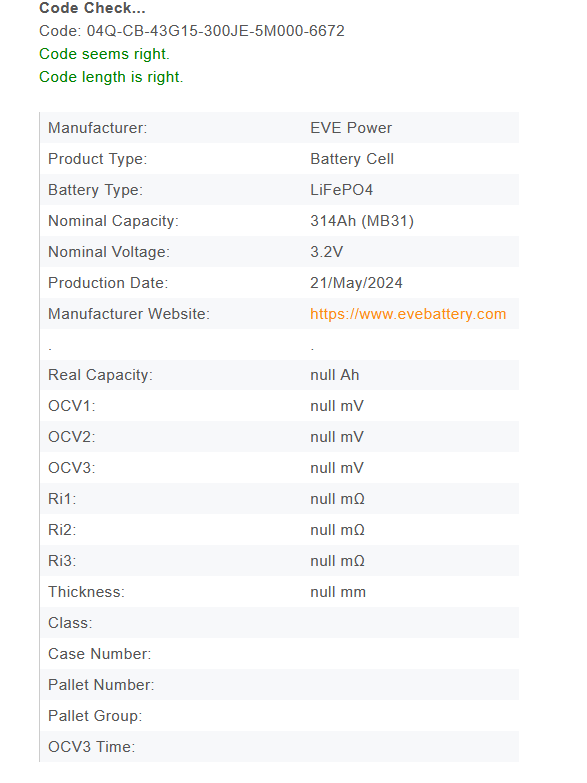Viewport: 587px width, 783px height.
Task: Click the 'Code Check...' heading
Action: tap(92, 8)
